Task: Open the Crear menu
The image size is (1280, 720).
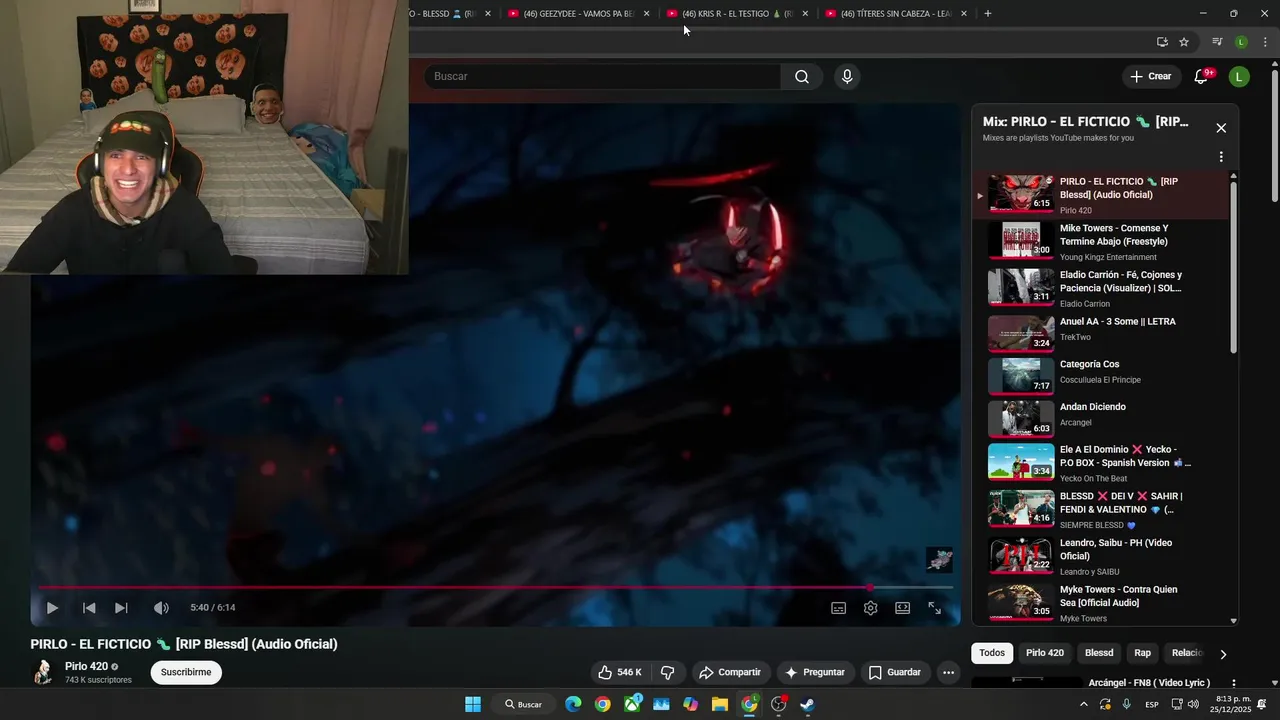Action: point(1150,76)
